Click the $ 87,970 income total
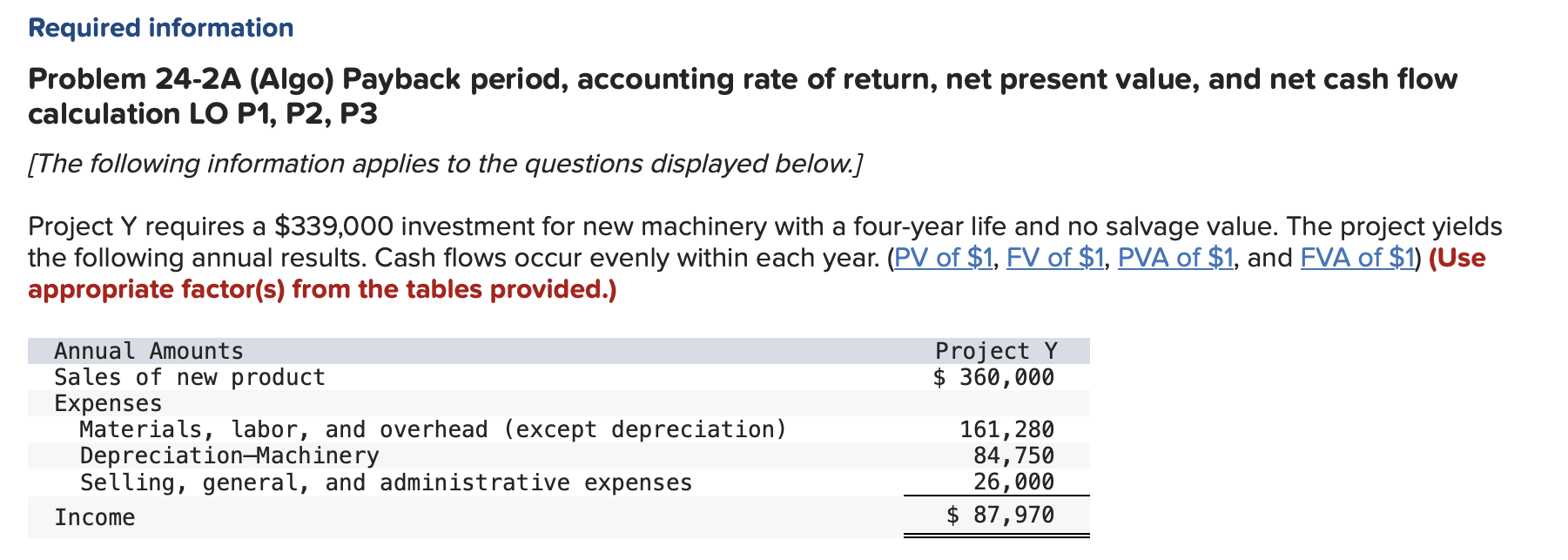 (1000, 515)
